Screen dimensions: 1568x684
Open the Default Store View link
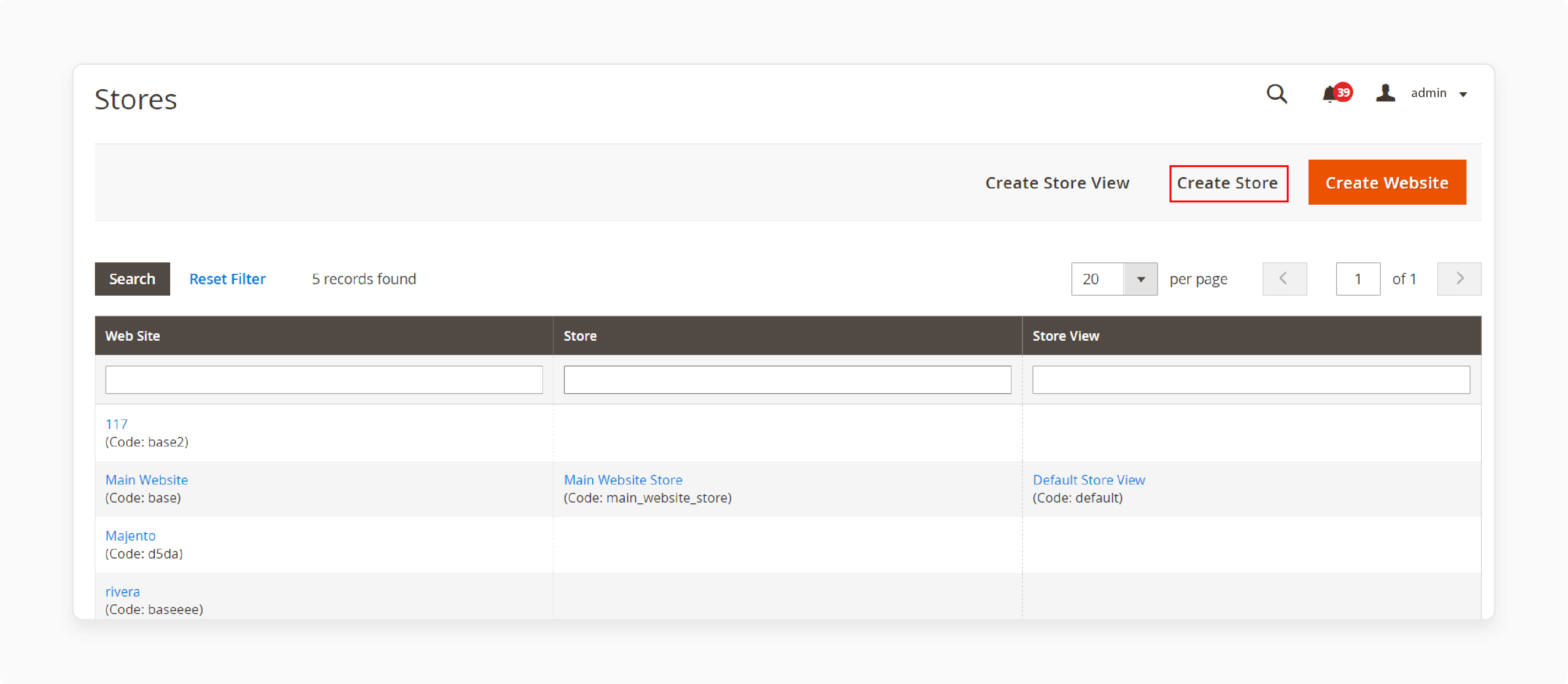pos(1088,479)
